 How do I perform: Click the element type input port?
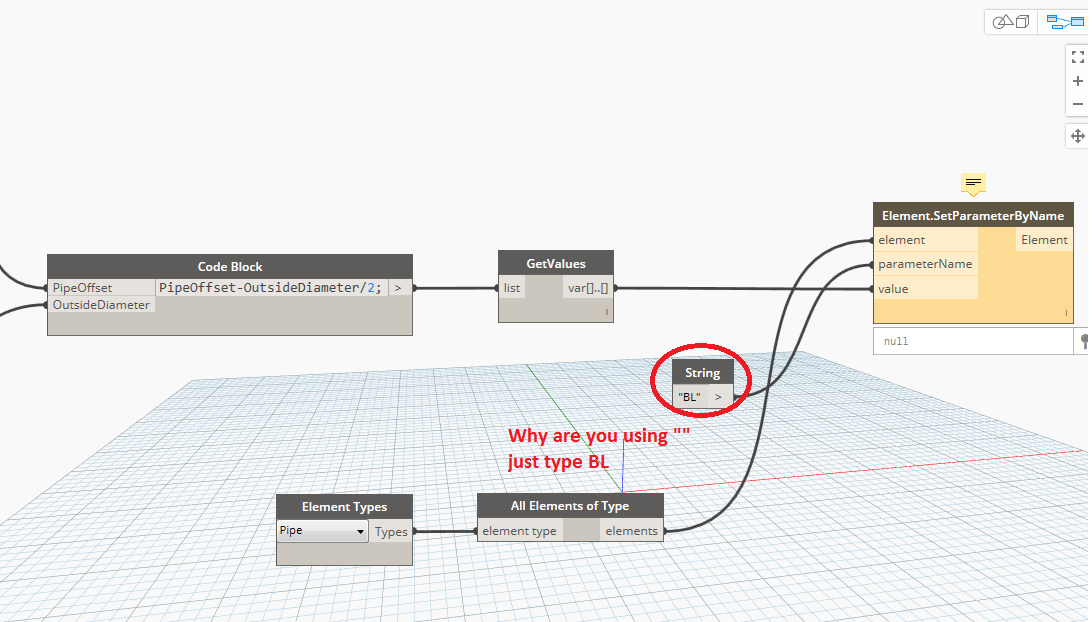tap(520, 531)
